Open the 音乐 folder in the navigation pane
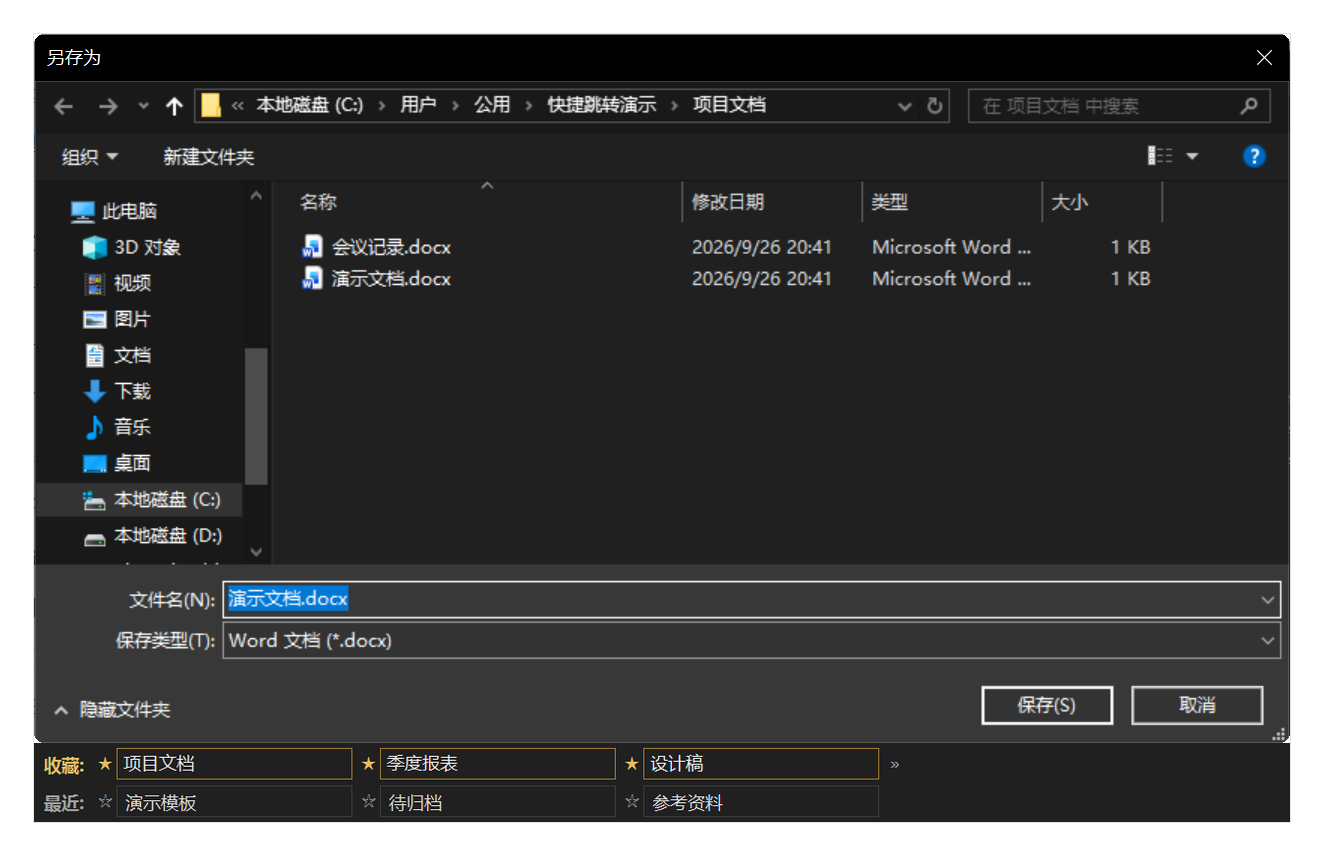 (117, 427)
